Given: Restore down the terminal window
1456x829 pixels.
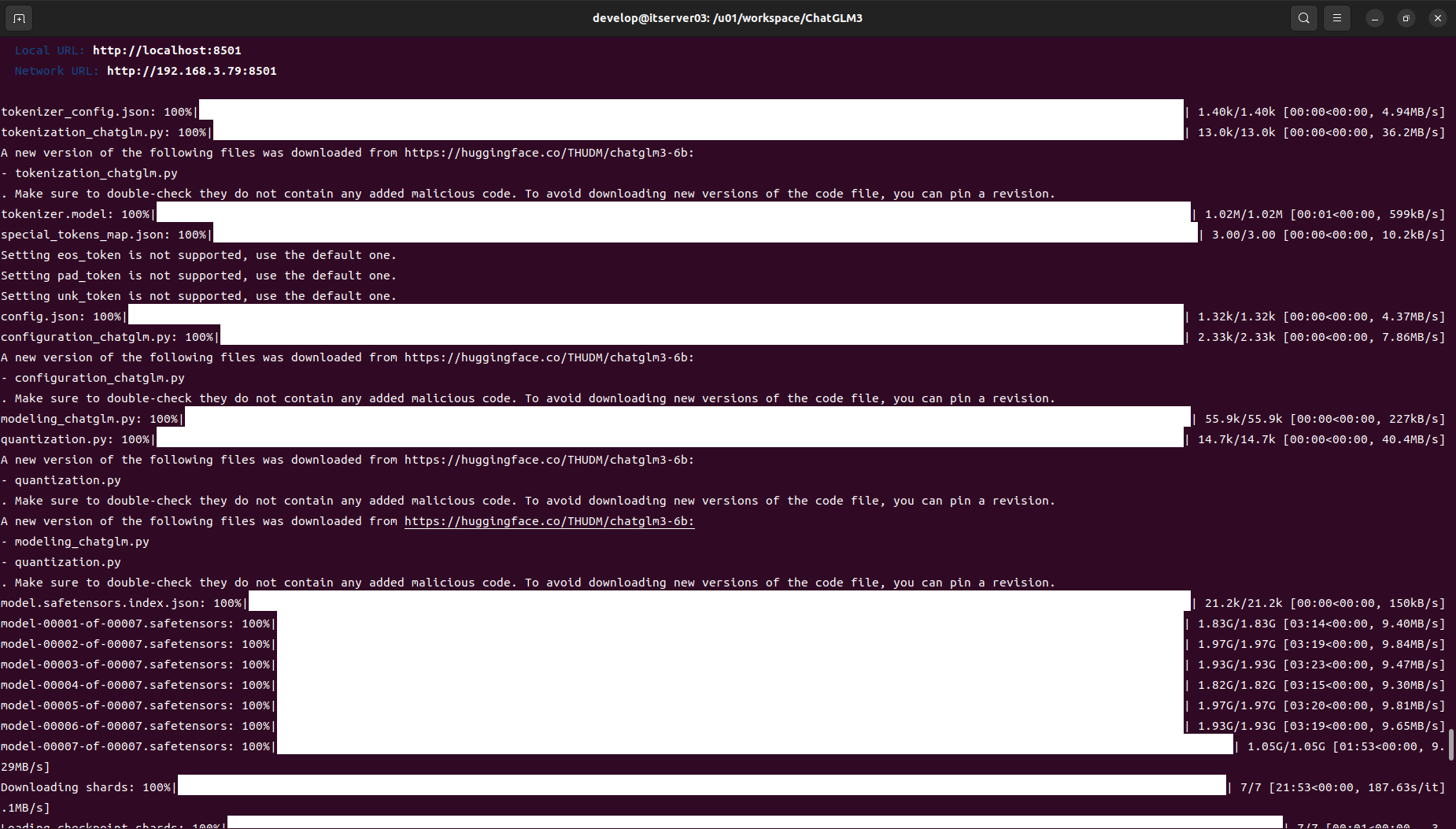Looking at the screenshot, I should 1406,18.
